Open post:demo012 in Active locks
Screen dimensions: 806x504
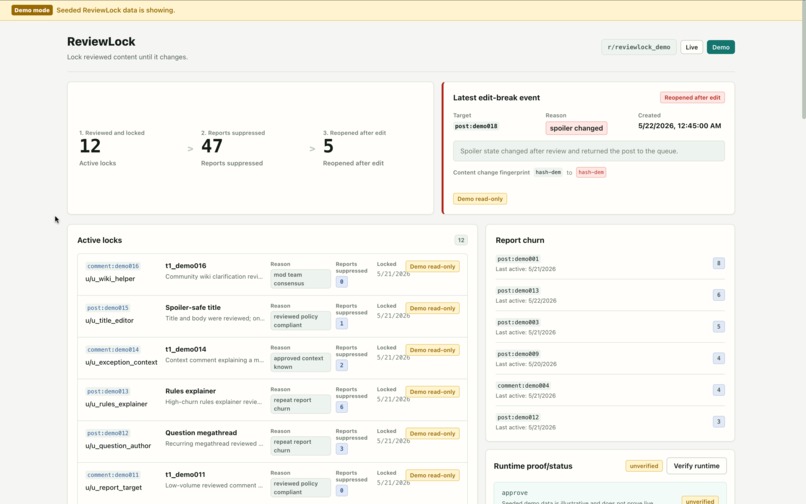[x=108, y=433]
